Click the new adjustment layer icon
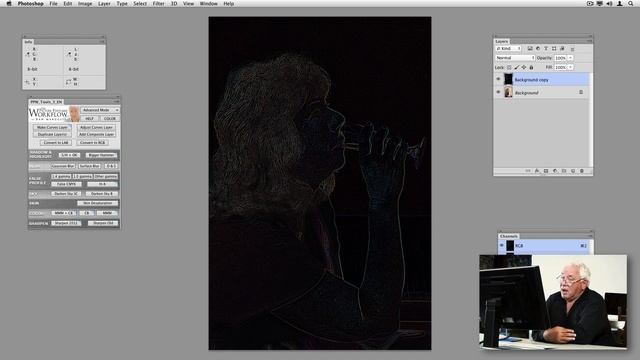The height and width of the screenshot is (360, 640). (x=555, y=171)
